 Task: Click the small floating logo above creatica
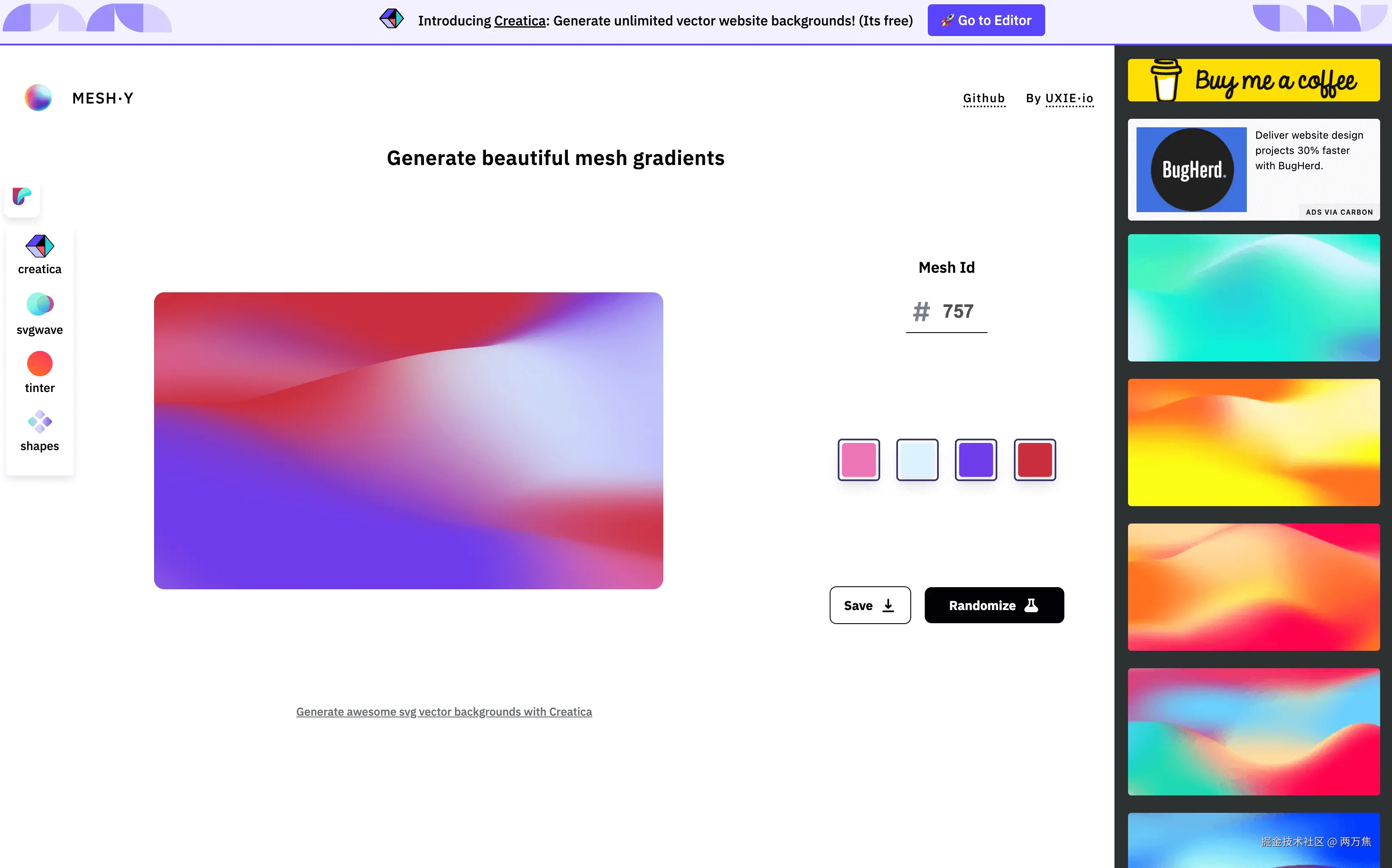click(x=22, y=196)
